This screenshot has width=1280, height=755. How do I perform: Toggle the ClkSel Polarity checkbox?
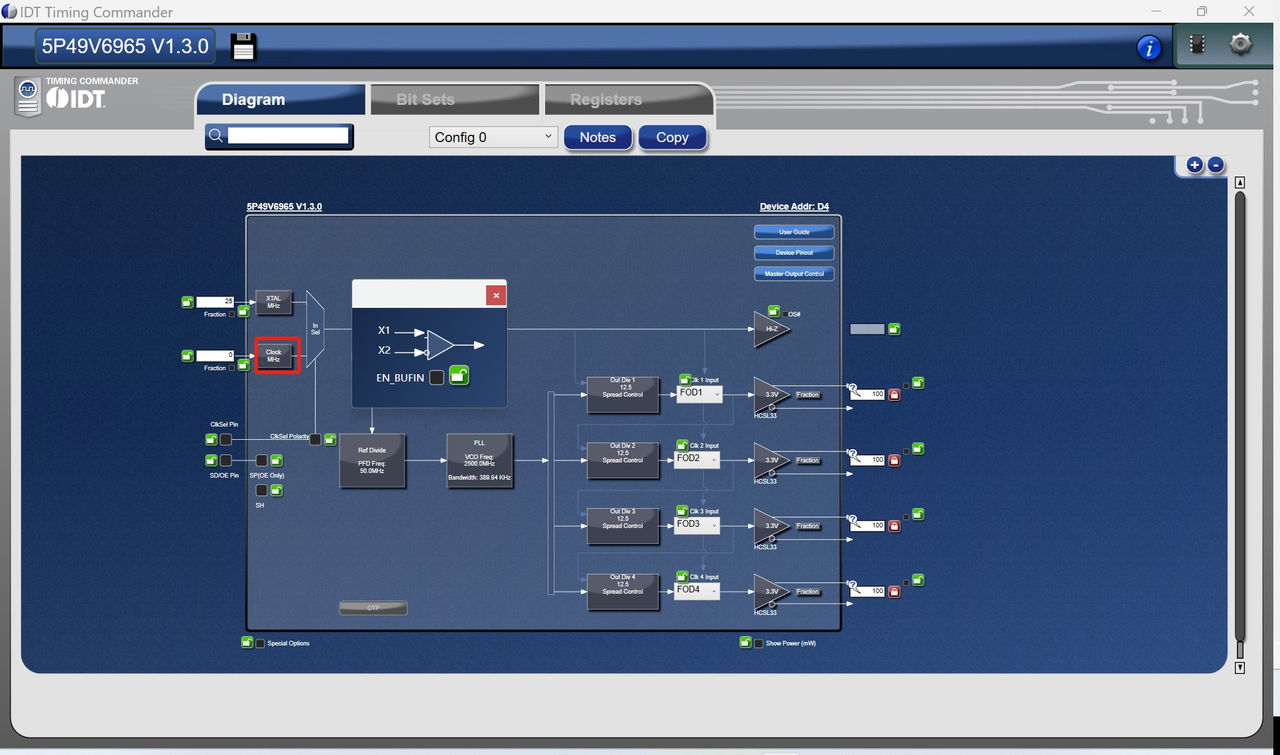(316, 438)
